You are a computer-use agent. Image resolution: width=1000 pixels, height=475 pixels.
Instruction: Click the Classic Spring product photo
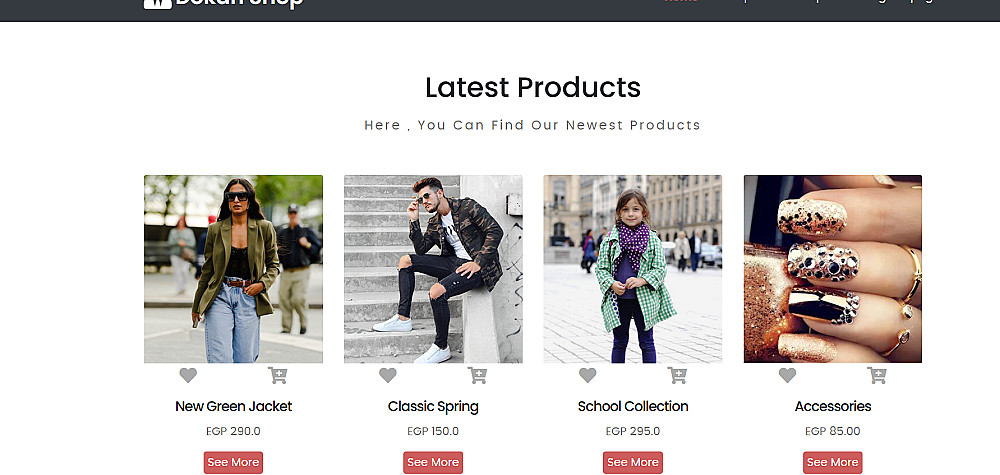(433, 269)
